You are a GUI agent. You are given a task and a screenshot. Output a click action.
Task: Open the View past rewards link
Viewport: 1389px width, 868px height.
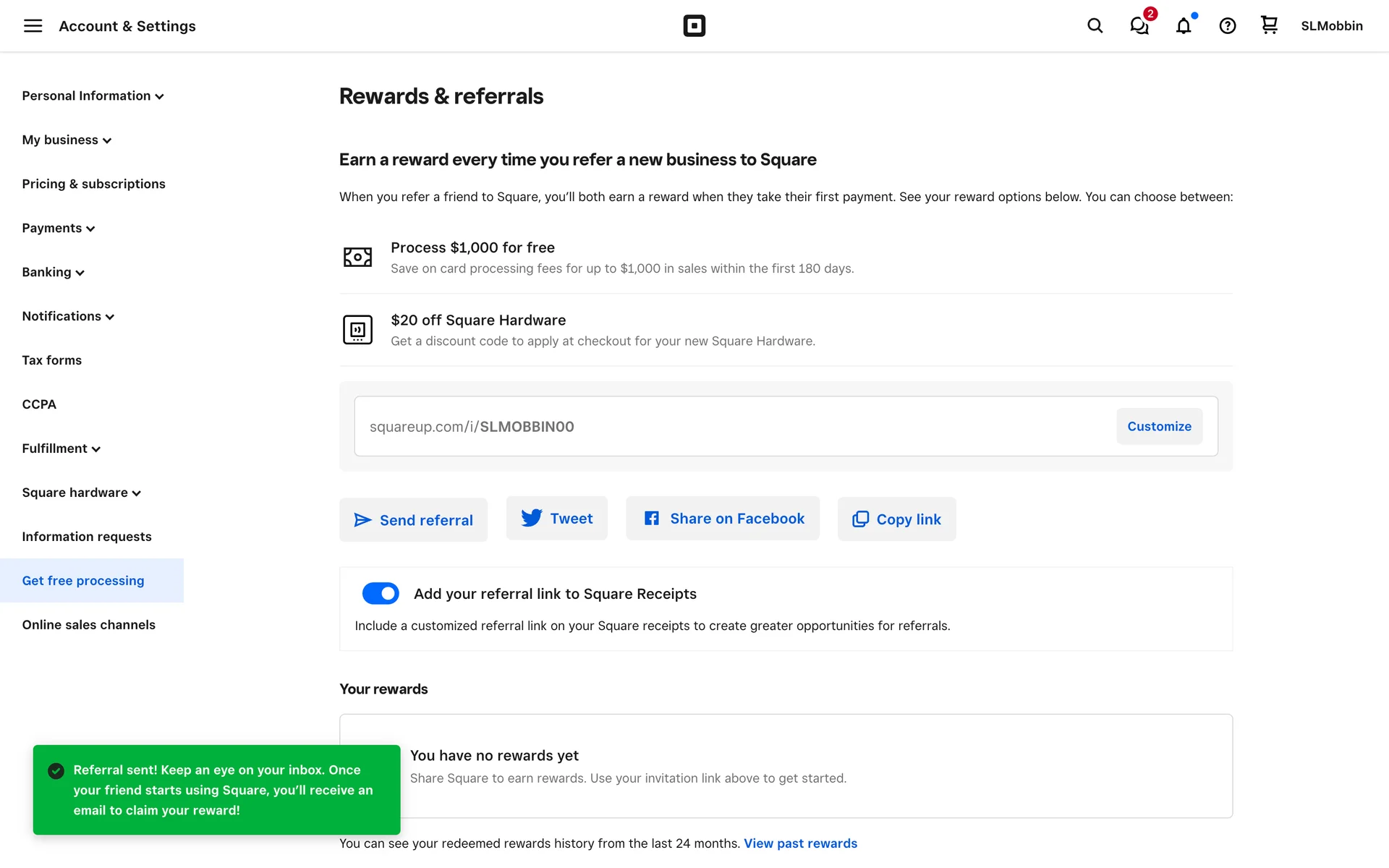pyautogui.click(x=800, y=843)
